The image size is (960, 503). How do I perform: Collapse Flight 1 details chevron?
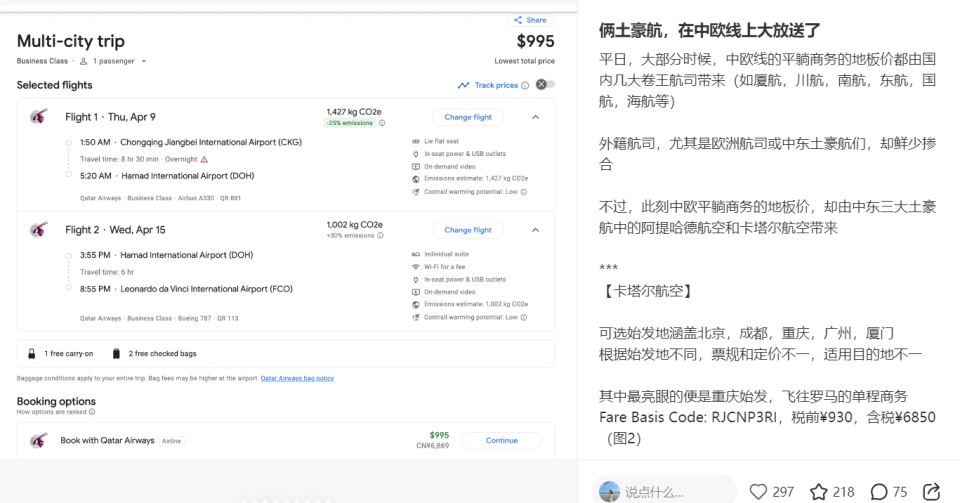(535, 117)
